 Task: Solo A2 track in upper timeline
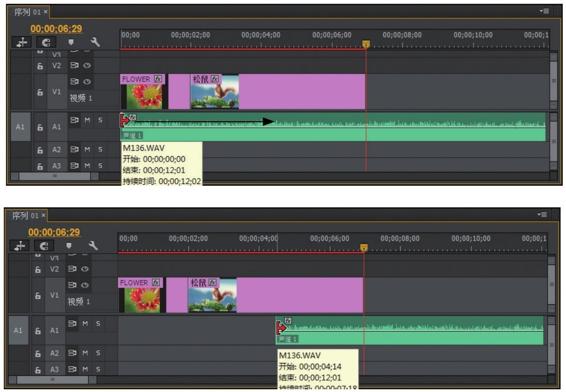click(100, 149)
